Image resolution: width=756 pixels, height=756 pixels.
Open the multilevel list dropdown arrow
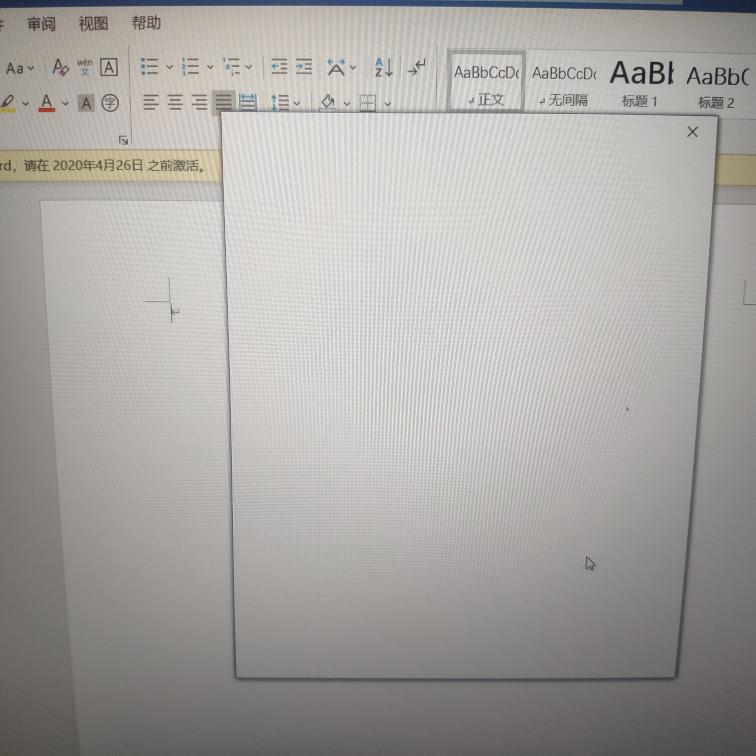[x=249, y=67]
